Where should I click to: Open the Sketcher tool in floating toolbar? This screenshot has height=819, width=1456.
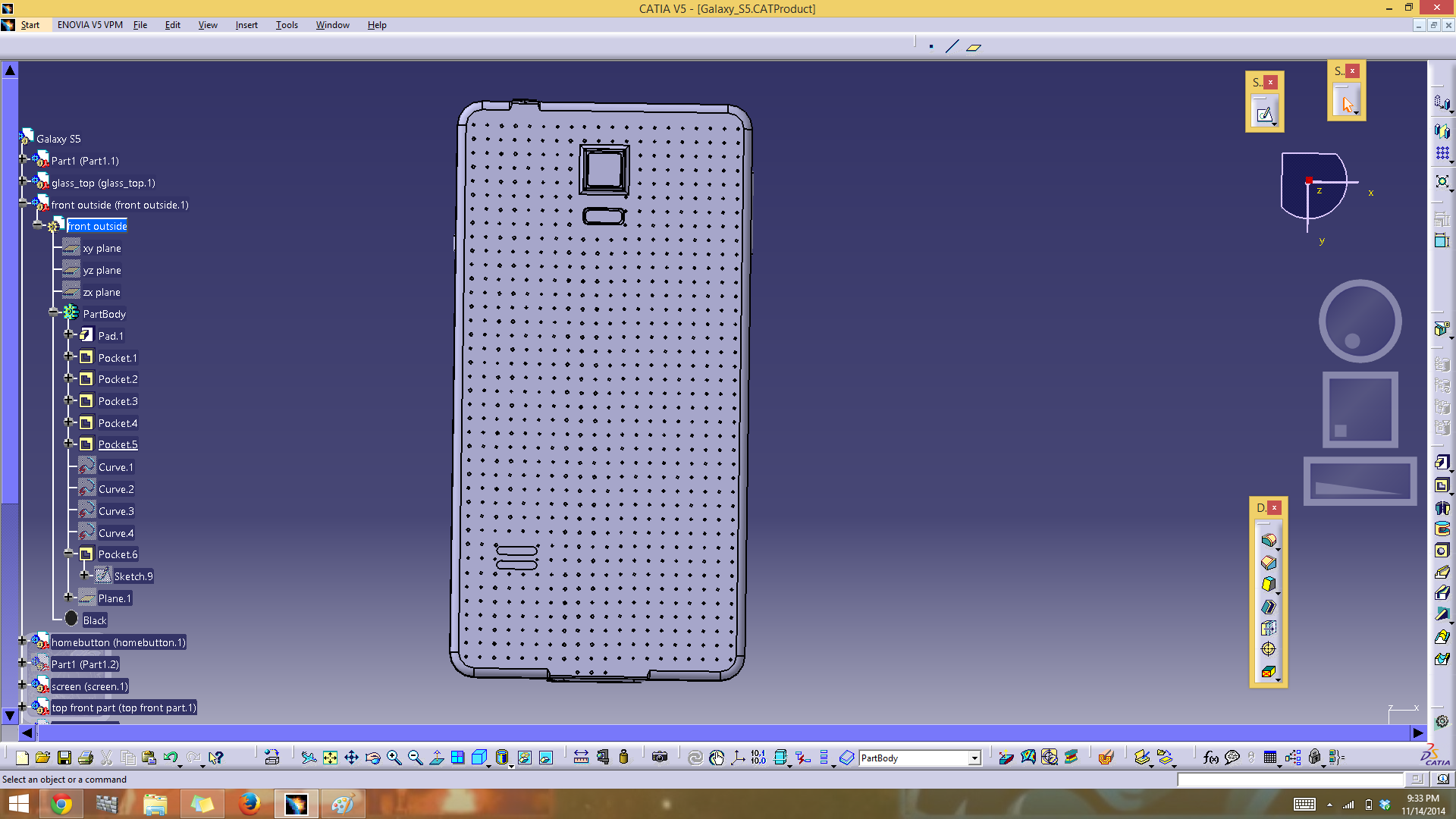click(x=1264, y=115)
